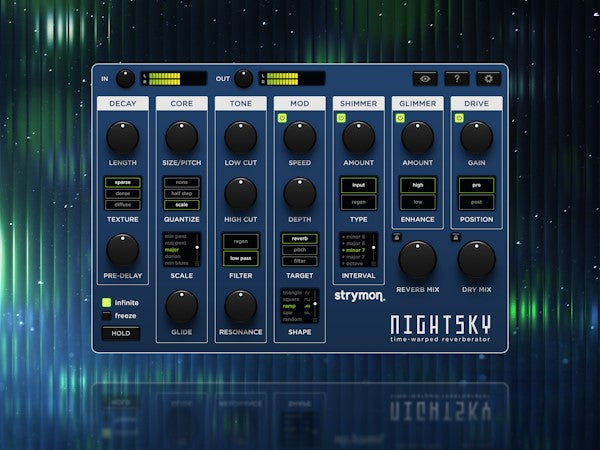Set the filter type to regen
The width and height of the screenshot is (600, 450).
click(241, 241)
